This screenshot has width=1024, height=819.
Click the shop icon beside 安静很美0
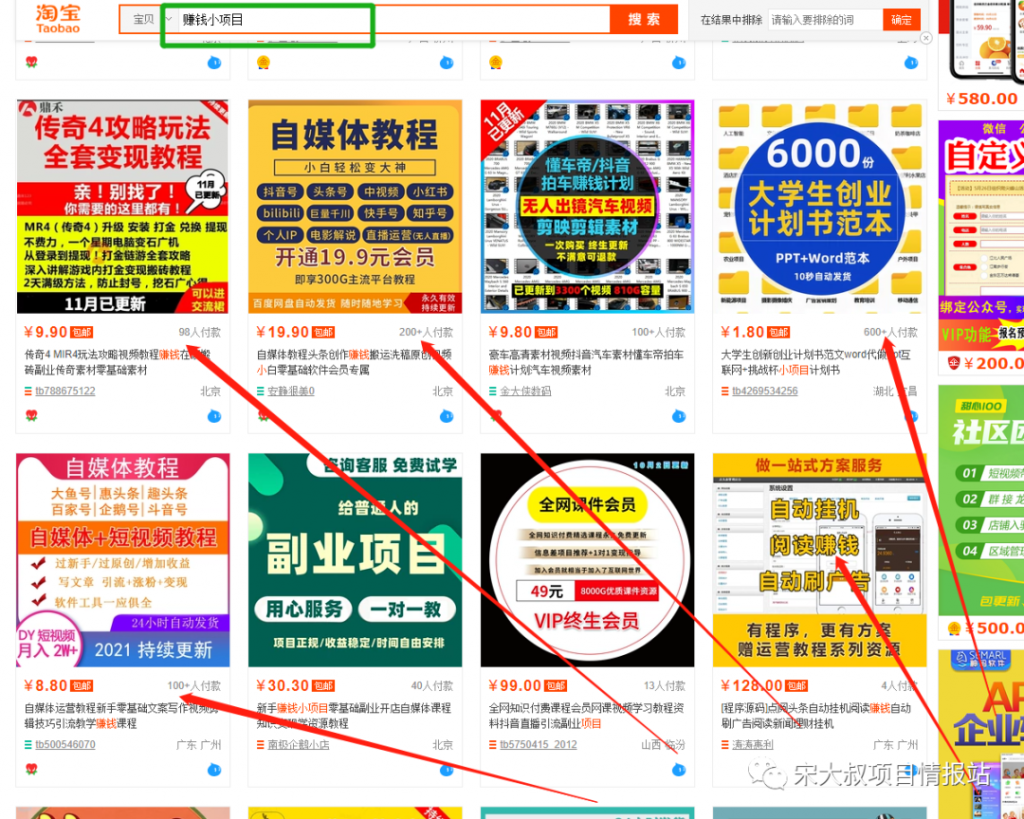[260, 391]
